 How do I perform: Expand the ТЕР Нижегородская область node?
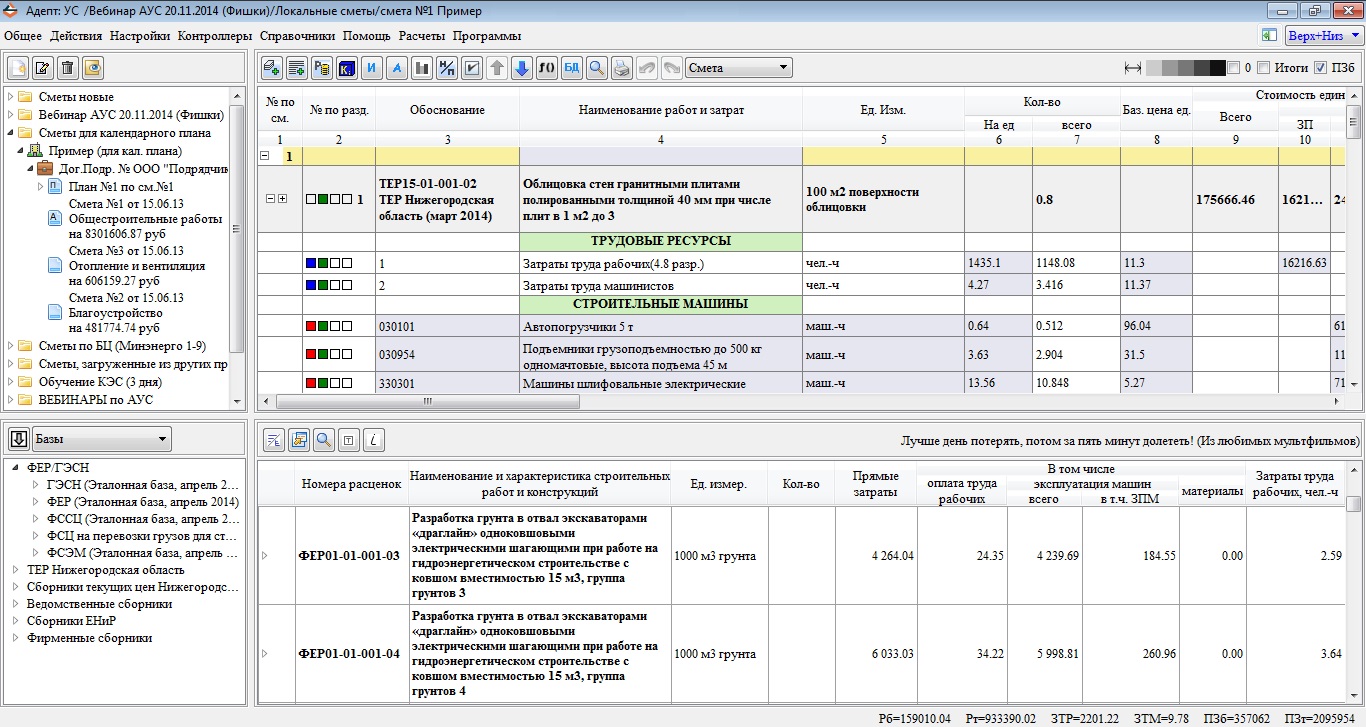click(17, 569)
